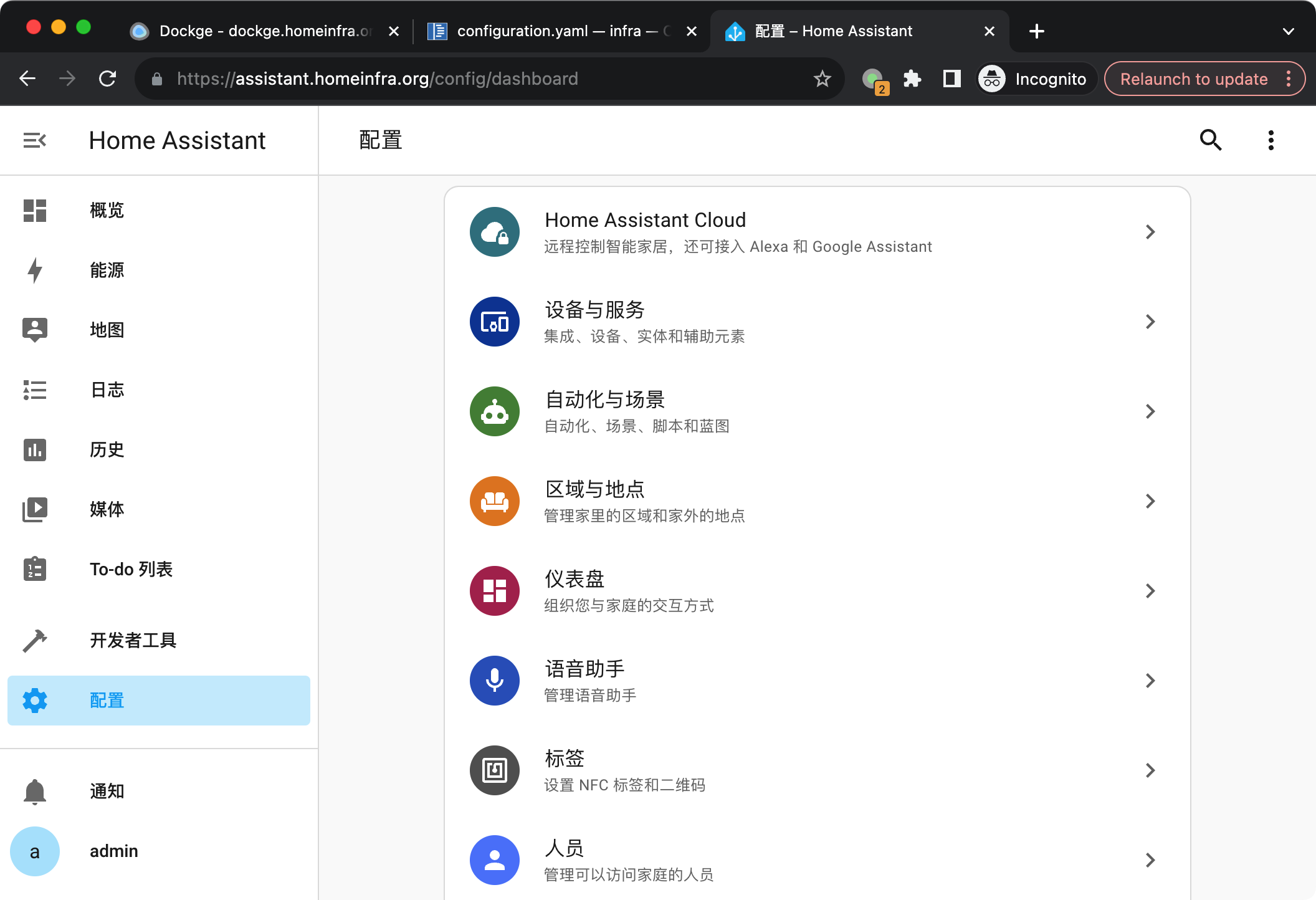Open the 通知 notifications bell
1316x900 pixels.
[x=35, y=791]
